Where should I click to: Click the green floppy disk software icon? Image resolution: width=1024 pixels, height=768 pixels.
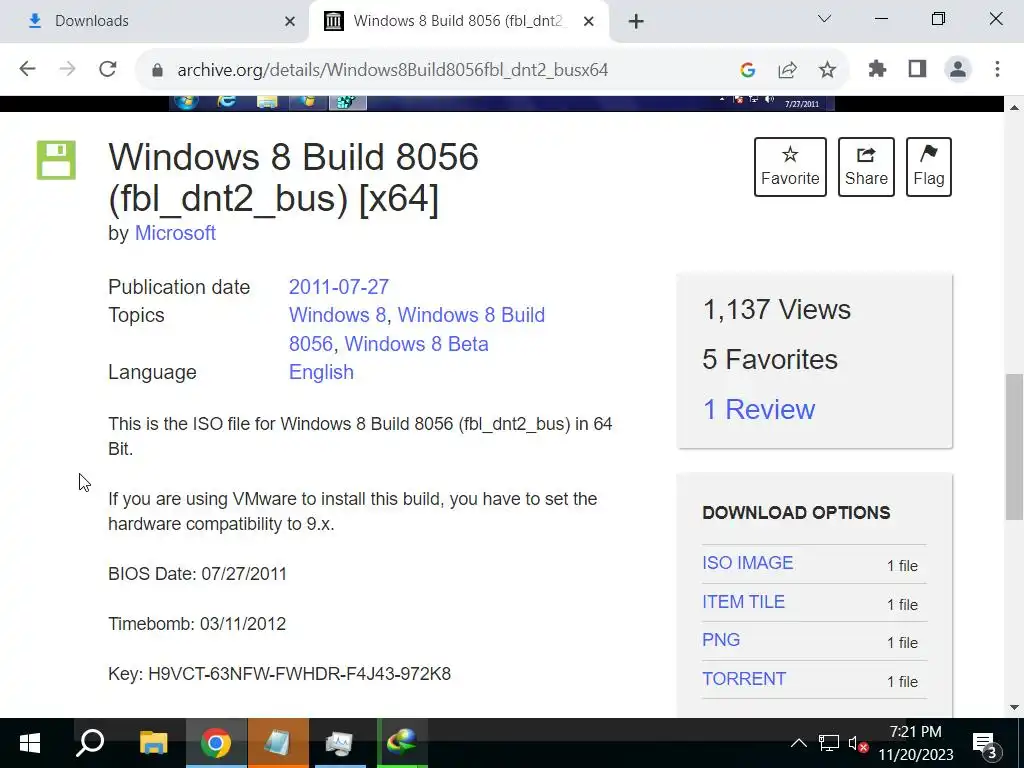click(56, 160)
